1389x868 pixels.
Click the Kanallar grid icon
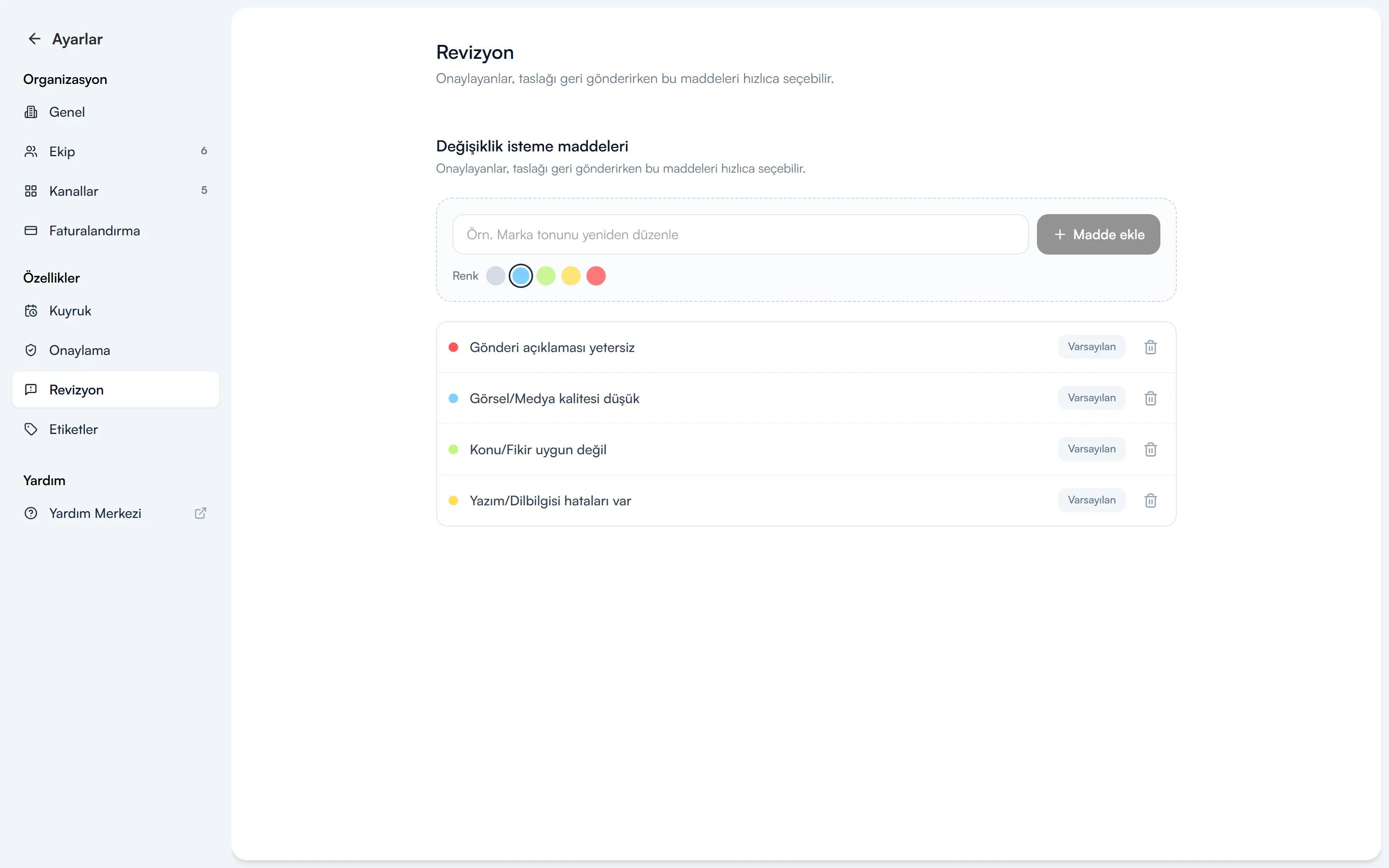(x=31, y=191)
